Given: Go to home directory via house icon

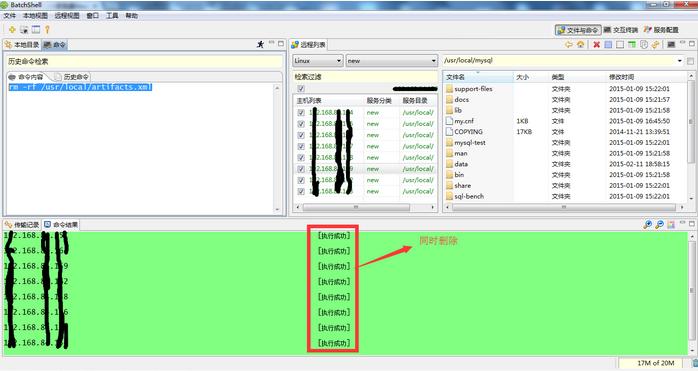Looking at the screenshot, I should click(x=580, y=45).
